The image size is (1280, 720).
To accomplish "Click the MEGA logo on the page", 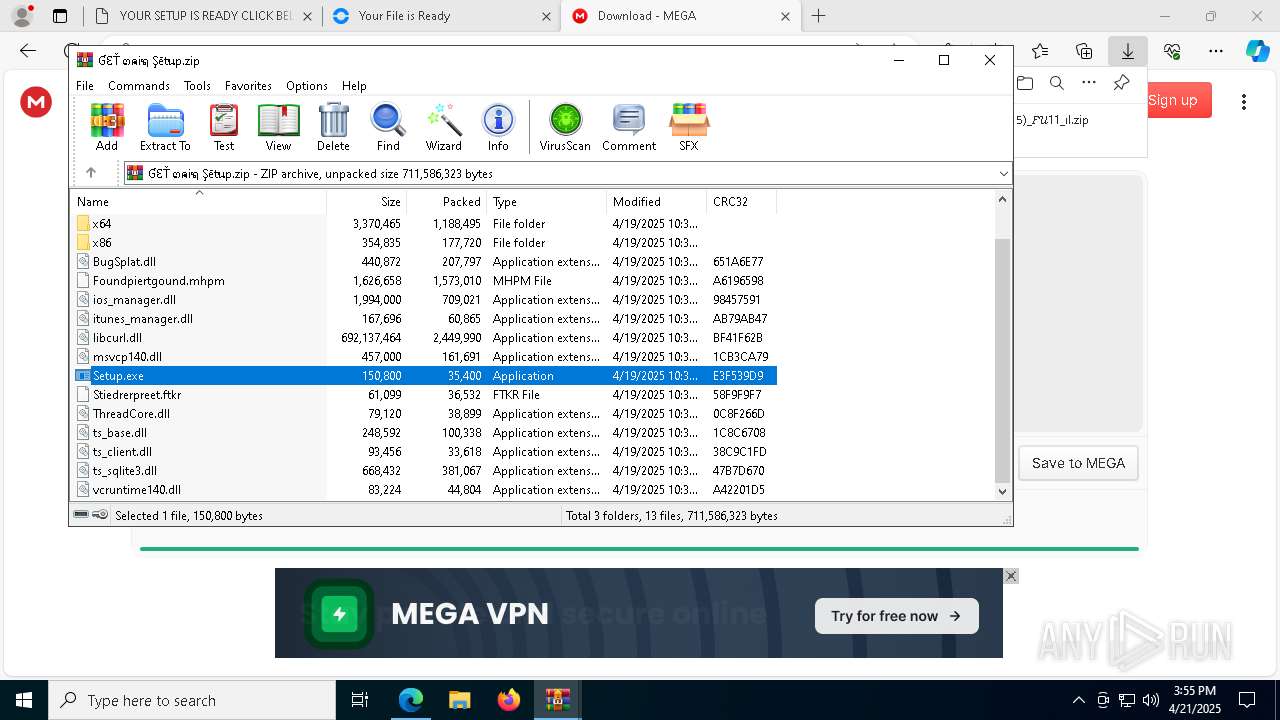I will (36, 101).
